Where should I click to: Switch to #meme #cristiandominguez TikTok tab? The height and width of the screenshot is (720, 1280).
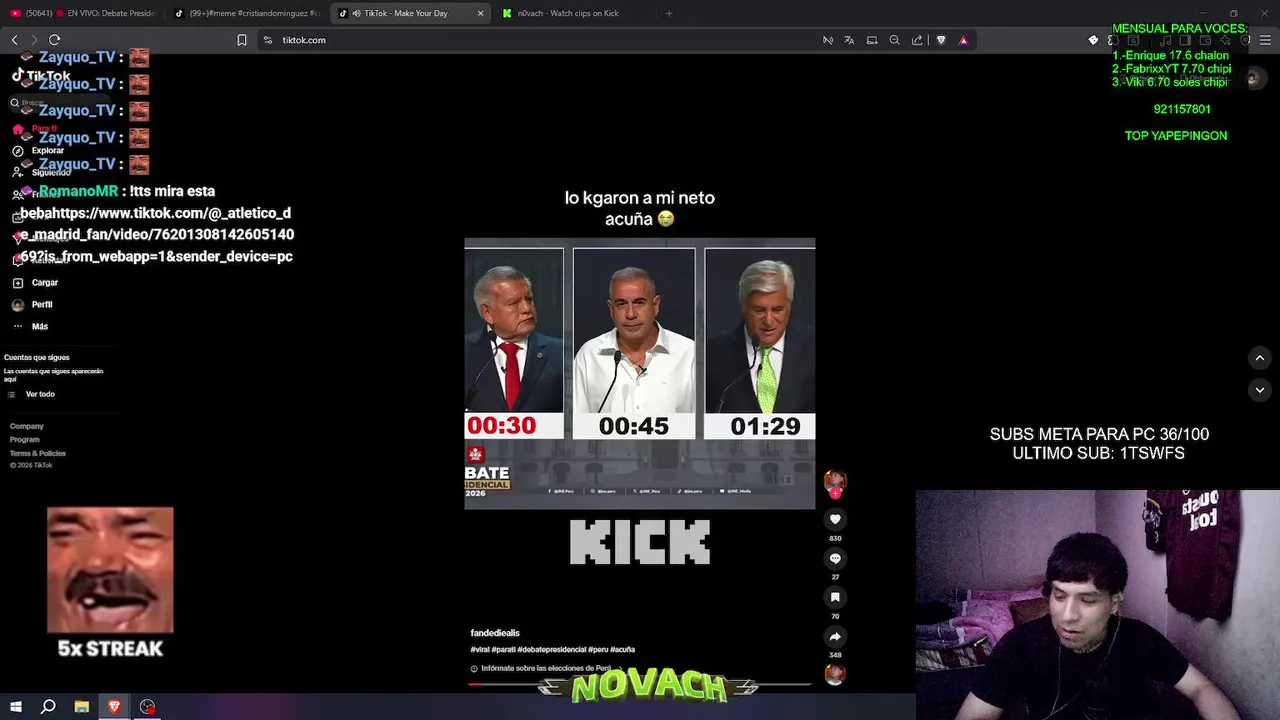(247, 13)
